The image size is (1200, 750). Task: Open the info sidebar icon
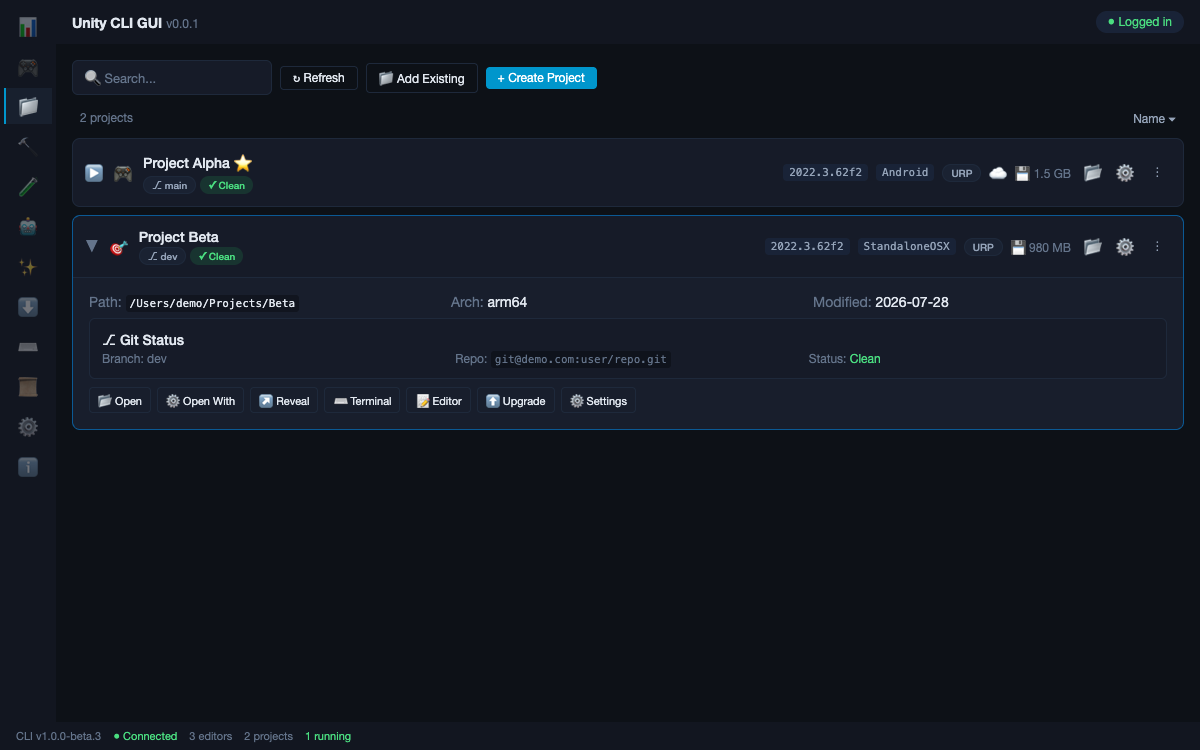(x=28, y=467)
